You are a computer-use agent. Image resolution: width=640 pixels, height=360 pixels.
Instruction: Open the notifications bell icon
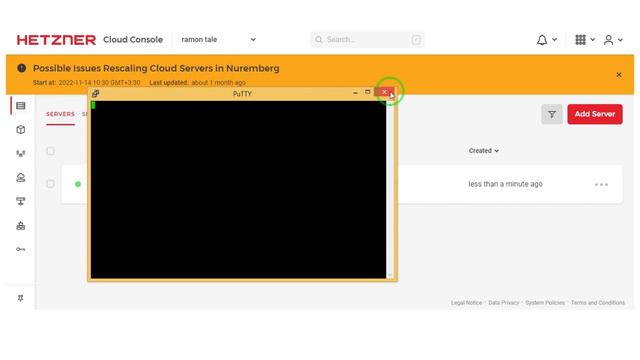542,40
